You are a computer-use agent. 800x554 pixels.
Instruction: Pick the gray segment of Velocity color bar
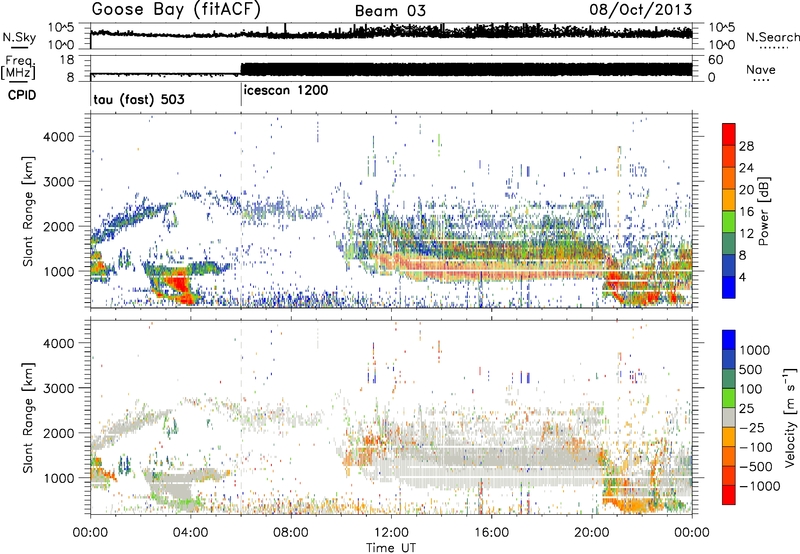[729, 418]
